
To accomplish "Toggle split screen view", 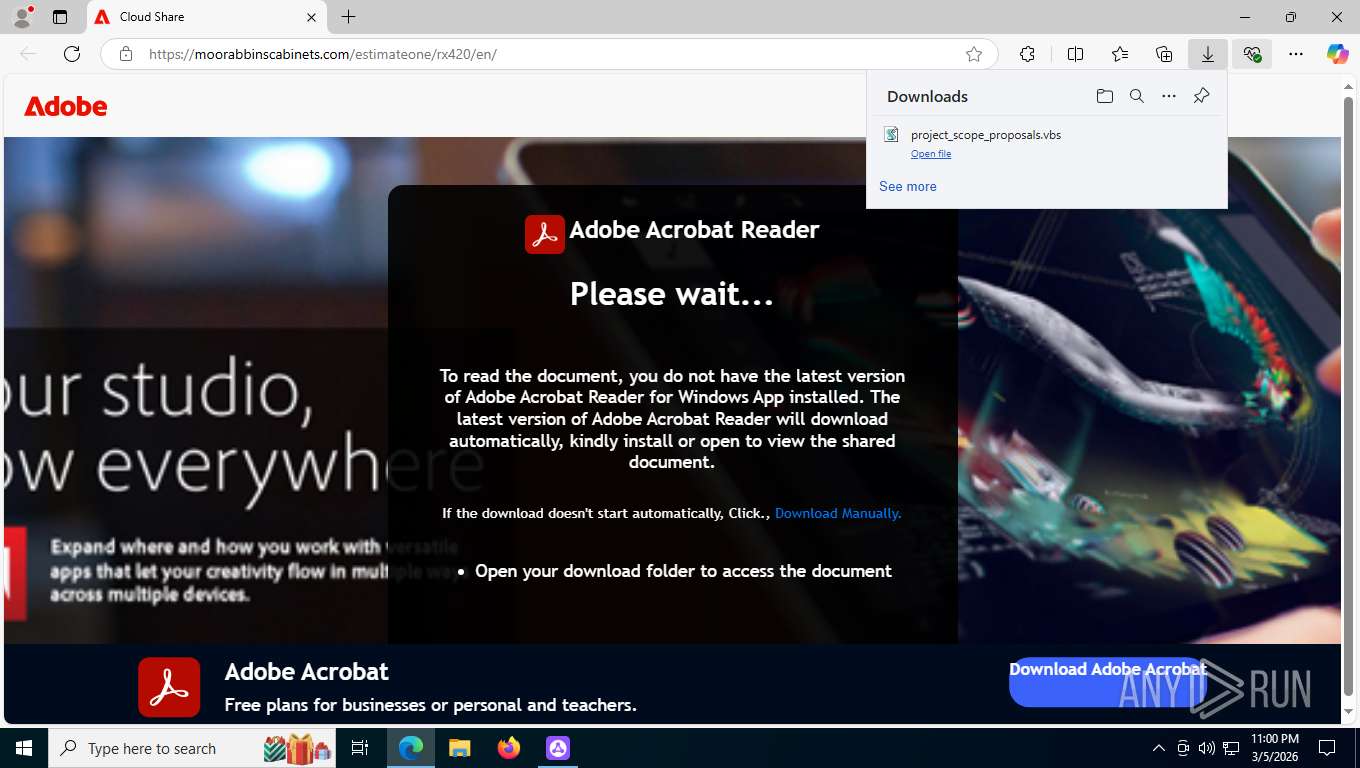I will click(x=1075, y=54).
